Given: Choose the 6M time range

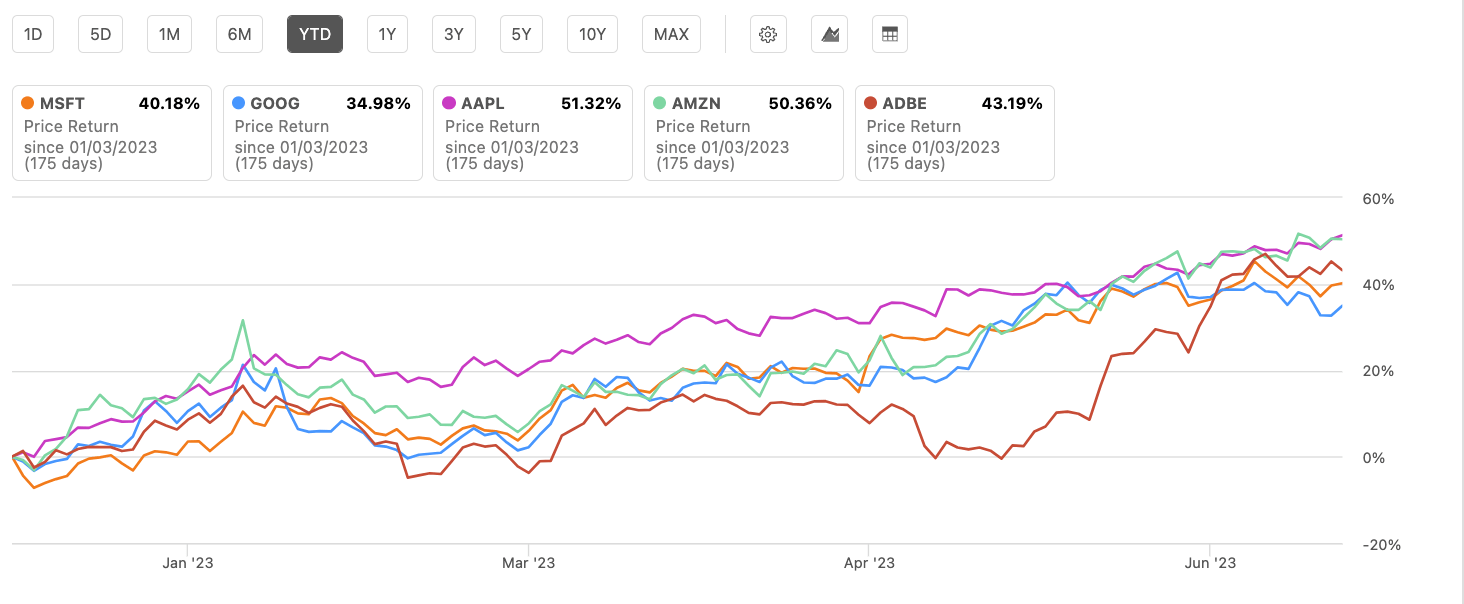Looking at the screenshot, I should [239, 34].
